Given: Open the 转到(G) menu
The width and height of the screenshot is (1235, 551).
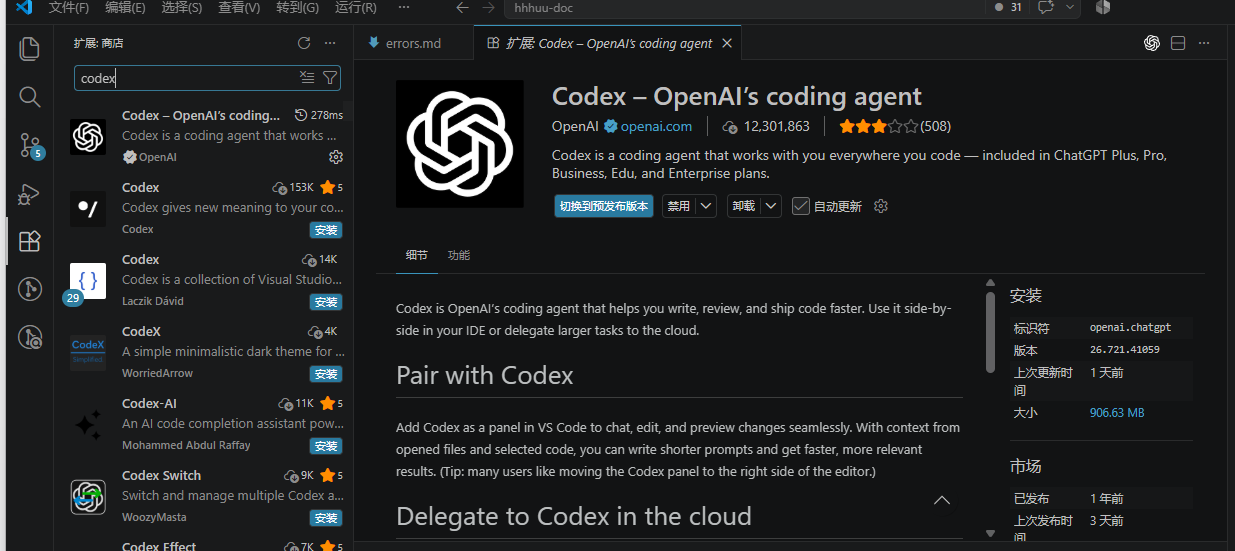Looking at the screenshot, I should tap(297, 7).
